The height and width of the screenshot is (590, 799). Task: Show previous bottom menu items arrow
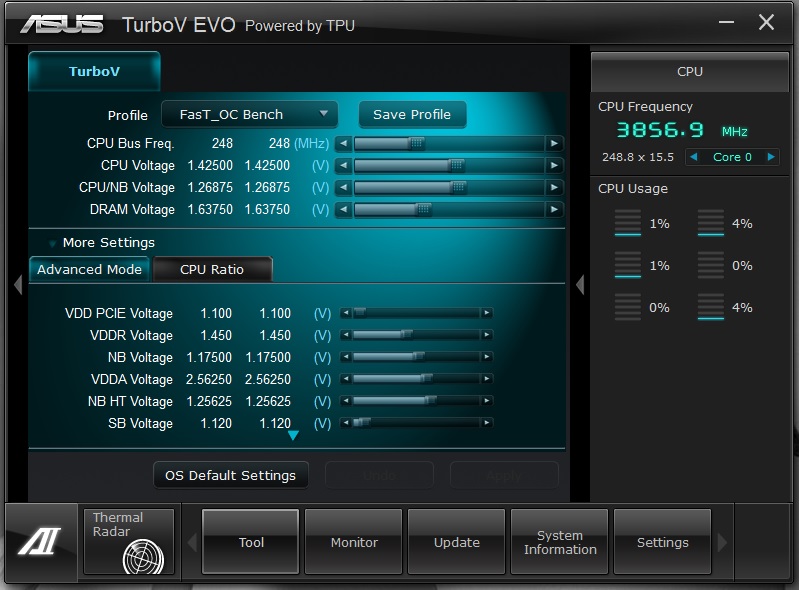coord(193,542)
